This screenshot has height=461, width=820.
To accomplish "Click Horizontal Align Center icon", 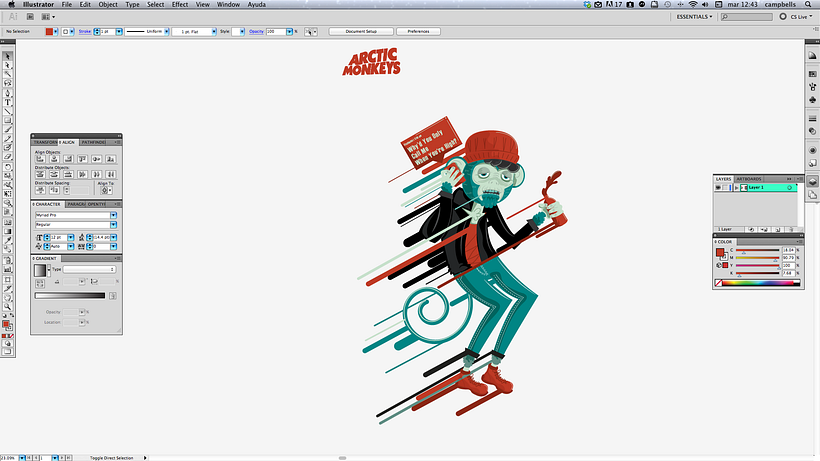I will pyautogui.click(x=54, y=159).
